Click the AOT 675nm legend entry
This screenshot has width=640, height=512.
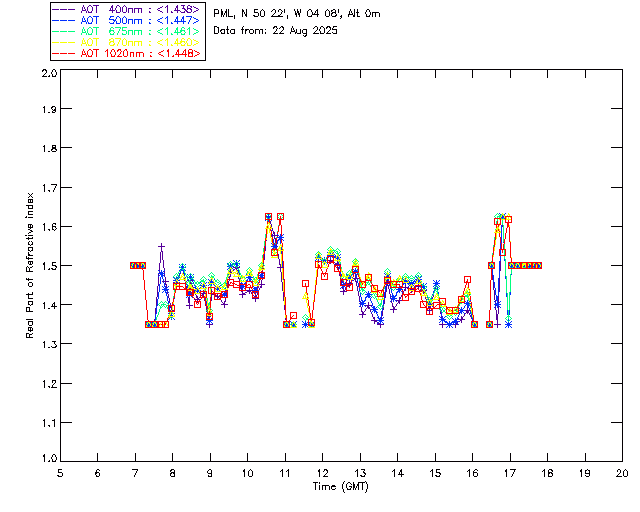pyautogui.click(x=127, y=31)
